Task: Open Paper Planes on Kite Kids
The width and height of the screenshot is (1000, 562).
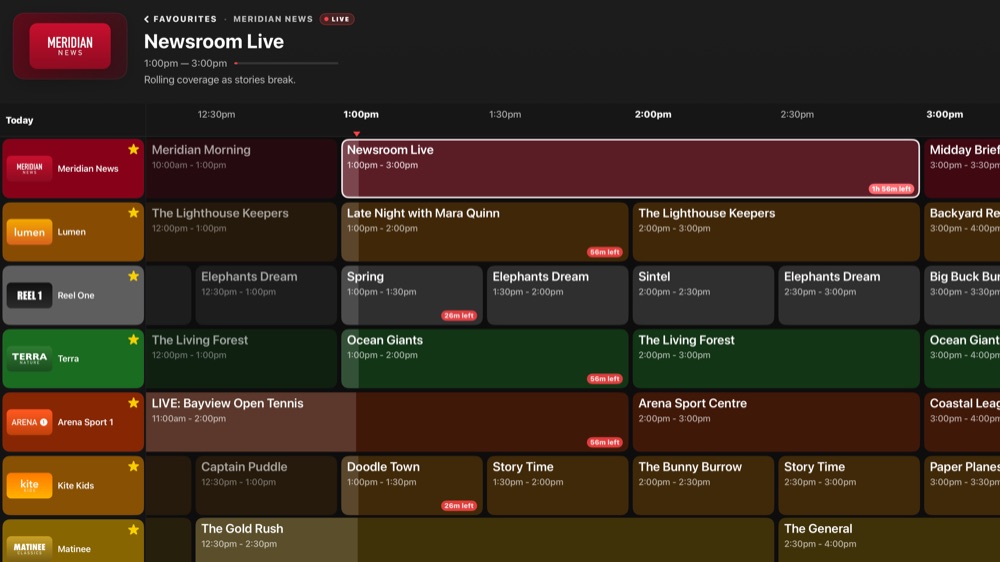Action: pyautogui.click(x=962, y=485)
